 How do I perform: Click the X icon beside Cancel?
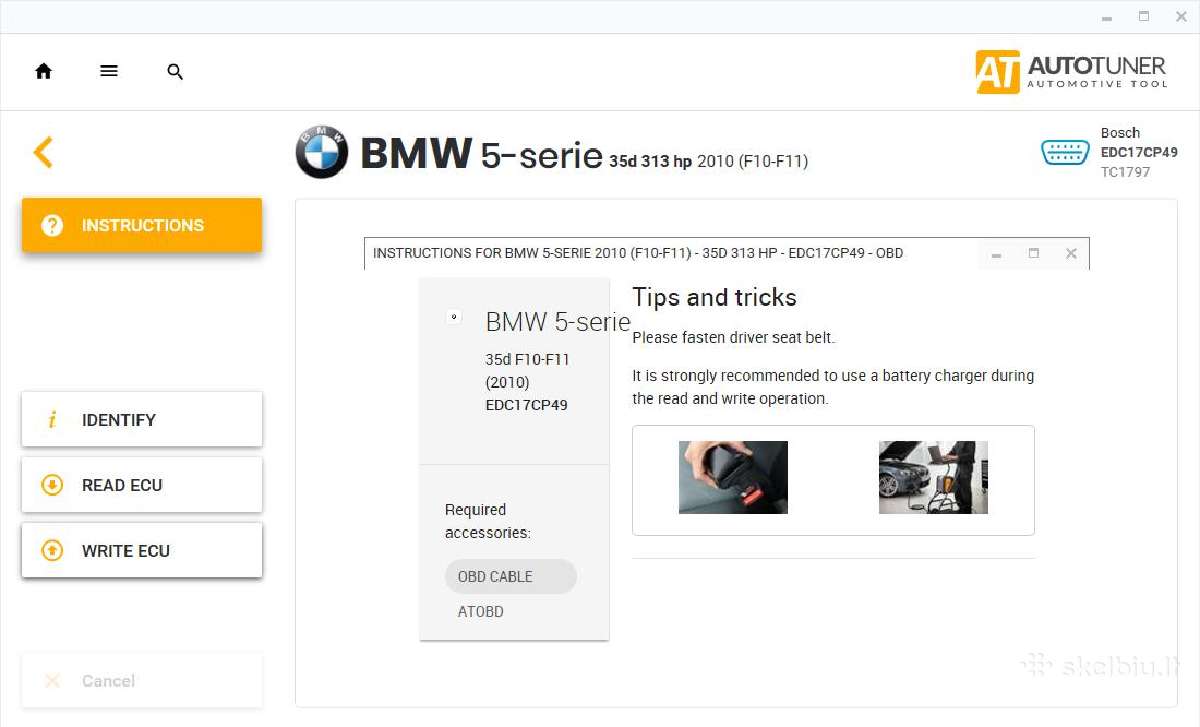click(52, 681)
